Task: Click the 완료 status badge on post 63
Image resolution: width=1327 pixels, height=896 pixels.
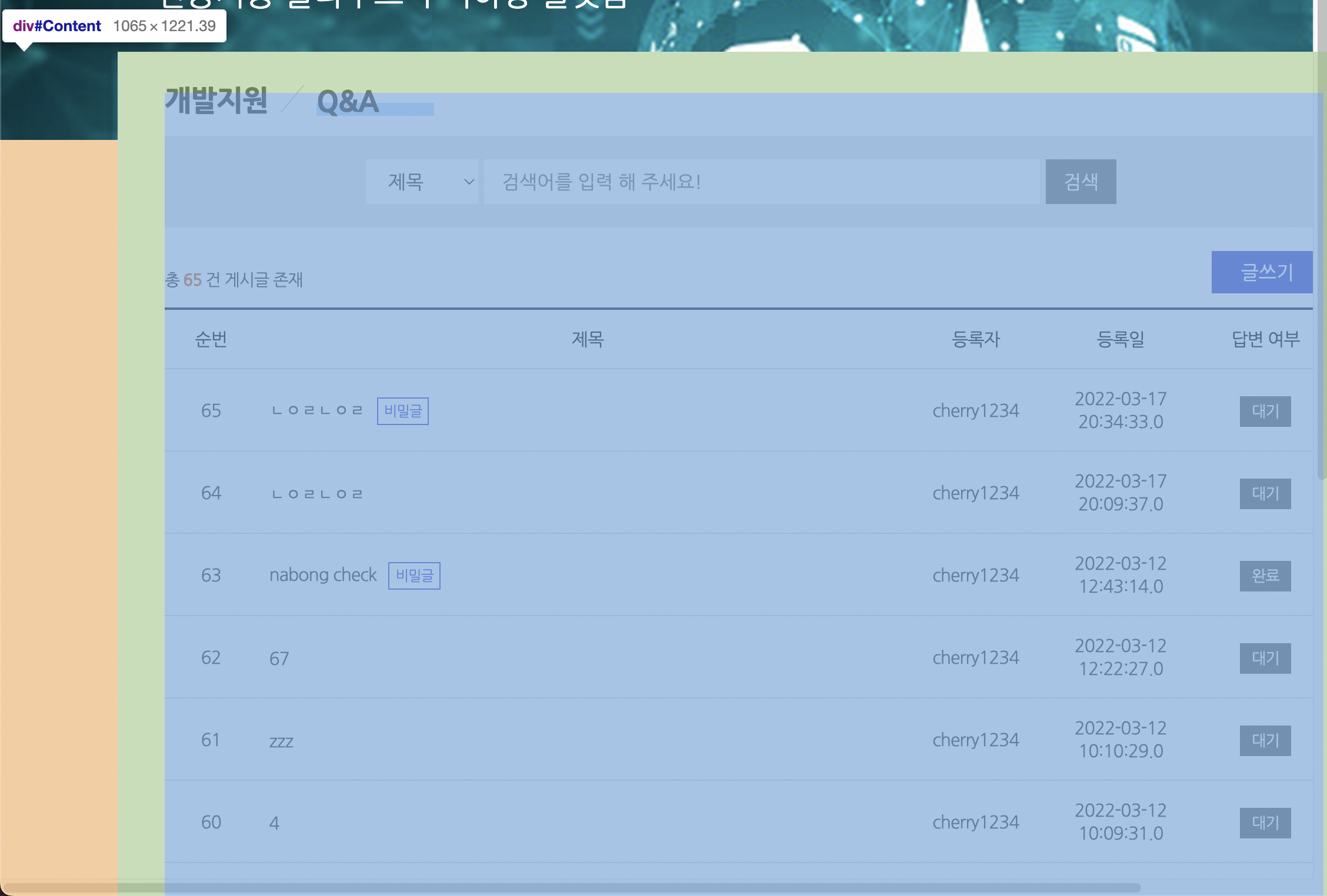Action: (x=1265, y=576)
